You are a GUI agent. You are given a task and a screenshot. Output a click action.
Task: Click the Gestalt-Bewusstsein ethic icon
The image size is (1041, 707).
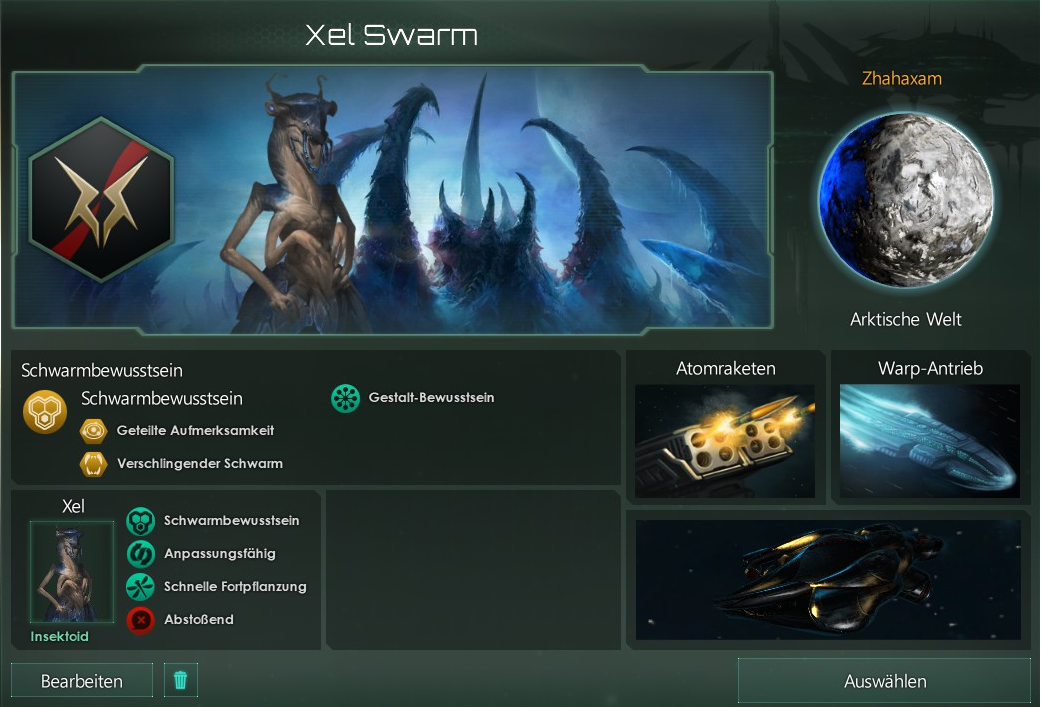pyautogui.click(x=345, y=398)
